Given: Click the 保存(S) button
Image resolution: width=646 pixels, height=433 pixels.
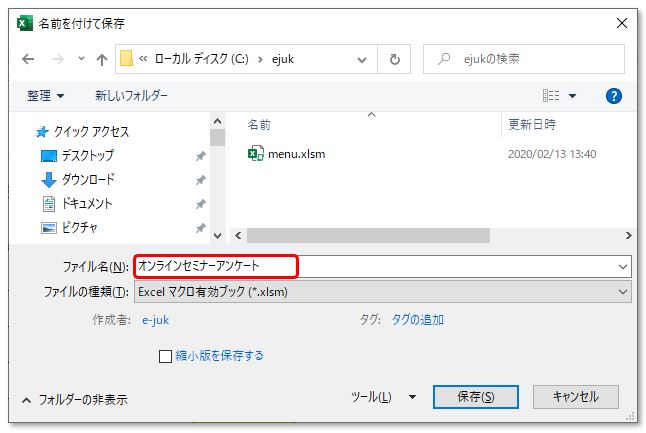Looking at the screenshot, I should 476,397.
